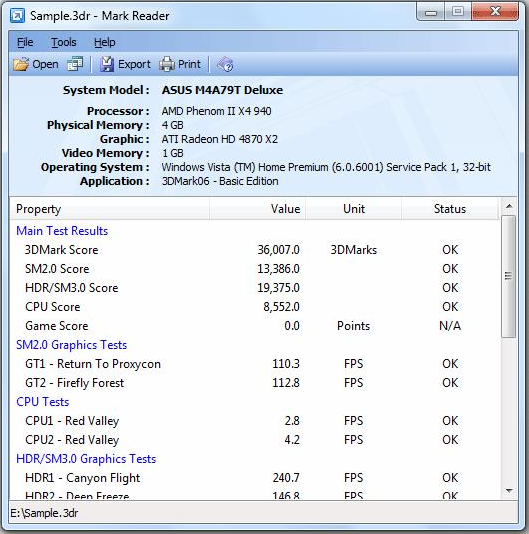529x534 pixels.
Task: Open the Tools menu
Action: [64, 42]
